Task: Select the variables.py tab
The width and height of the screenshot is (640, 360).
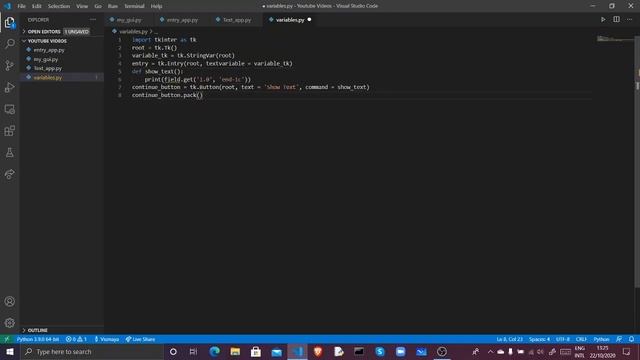Action: (x=290, y=20)
